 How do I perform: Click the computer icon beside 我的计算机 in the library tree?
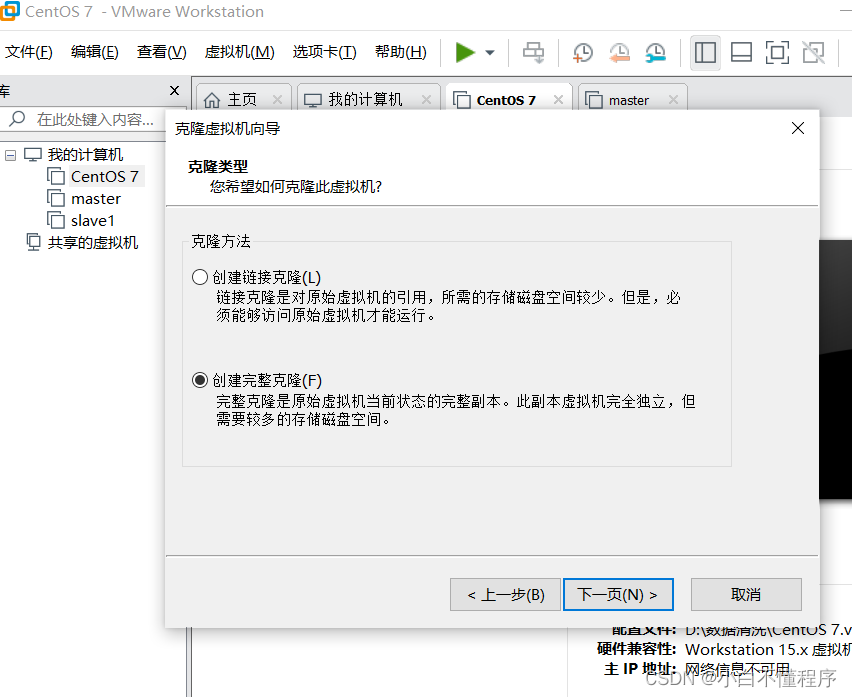point(33,155)
